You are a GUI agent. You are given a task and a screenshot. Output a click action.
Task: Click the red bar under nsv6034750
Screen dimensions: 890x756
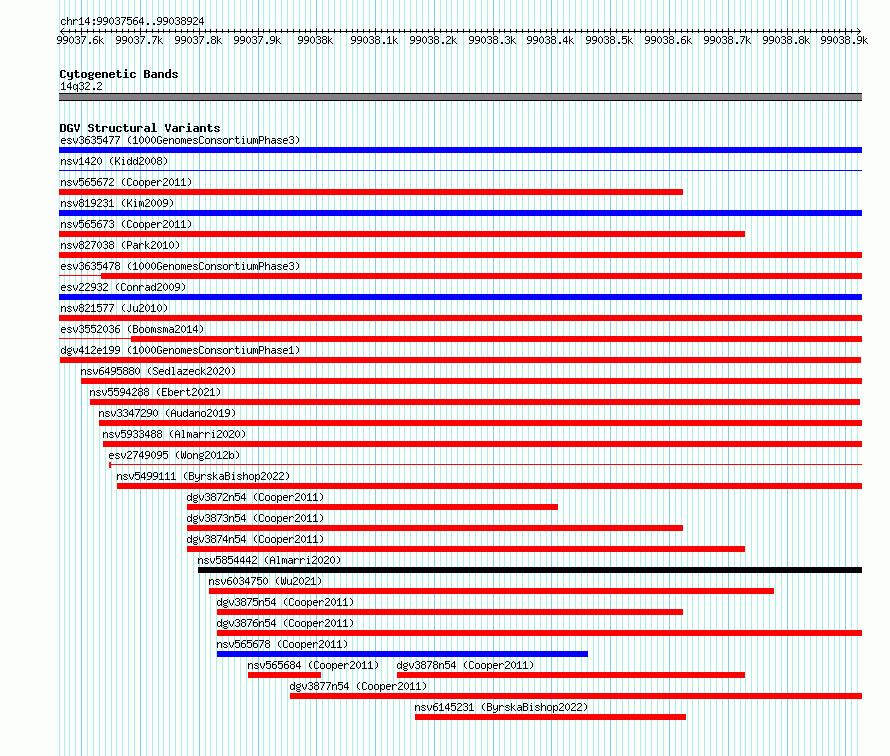(x=492, y=591)
